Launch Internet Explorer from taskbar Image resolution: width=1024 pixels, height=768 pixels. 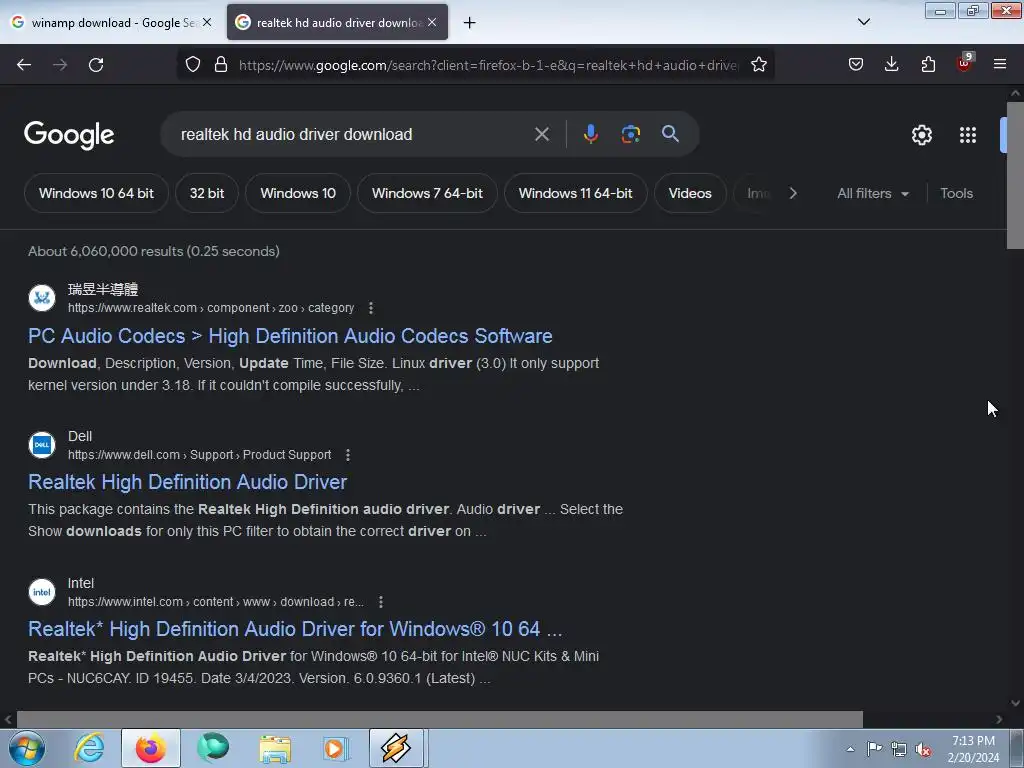pos(89,748)
